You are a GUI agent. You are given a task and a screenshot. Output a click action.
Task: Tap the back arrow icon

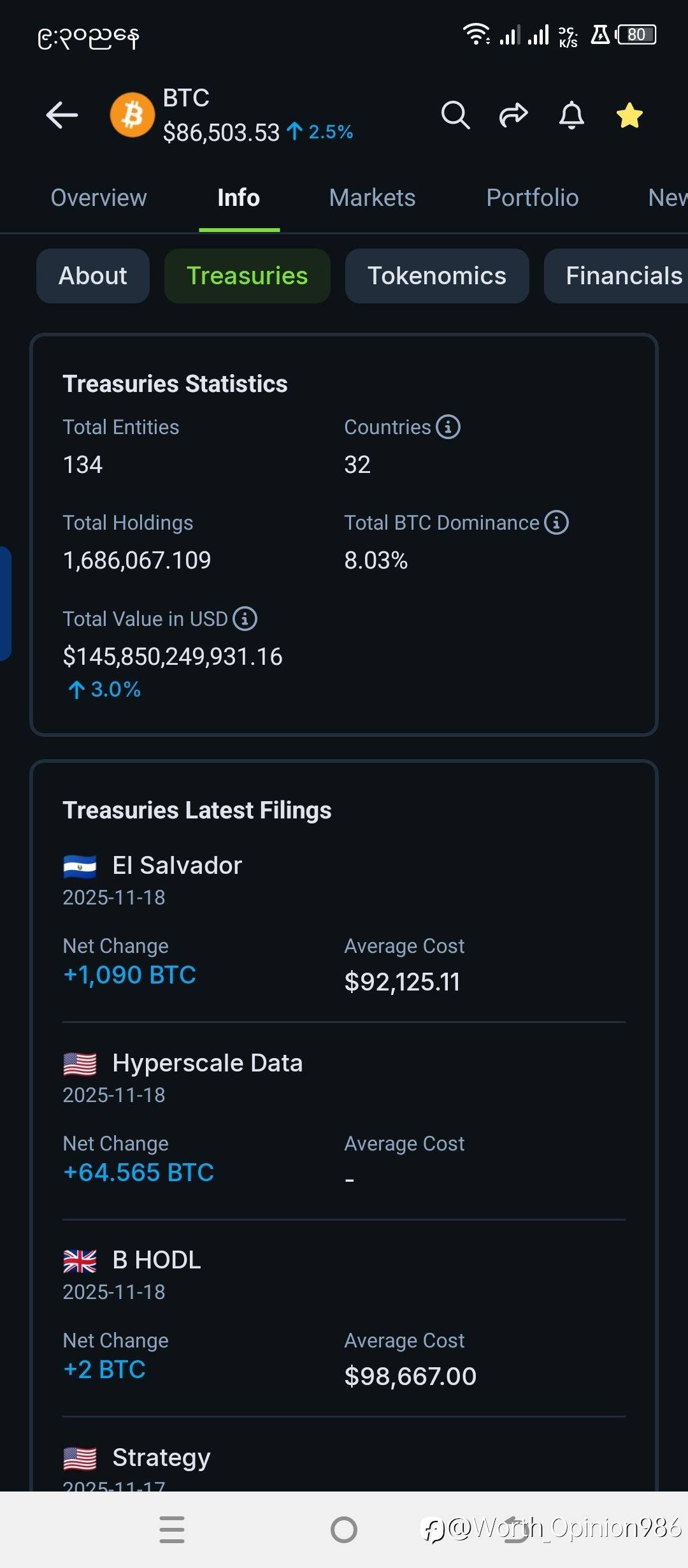coord(62,115)
